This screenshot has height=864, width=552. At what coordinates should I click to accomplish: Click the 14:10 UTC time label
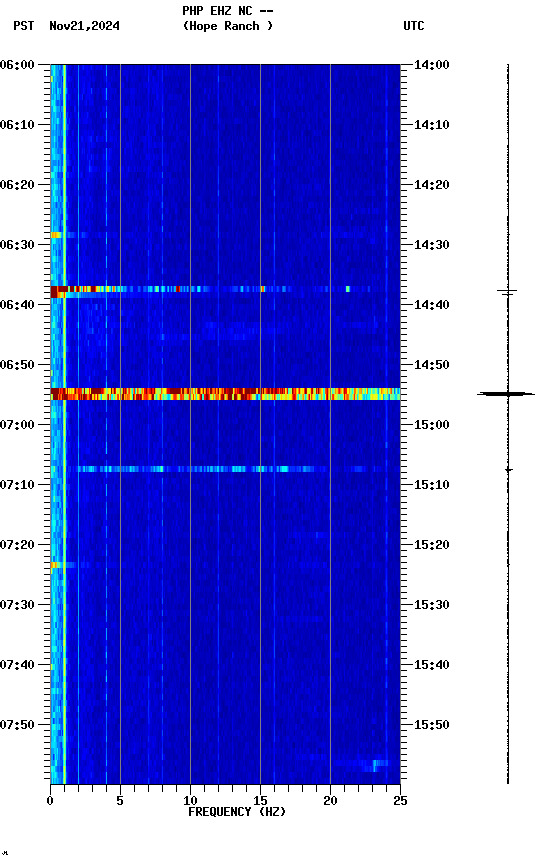tap(432, 125)
